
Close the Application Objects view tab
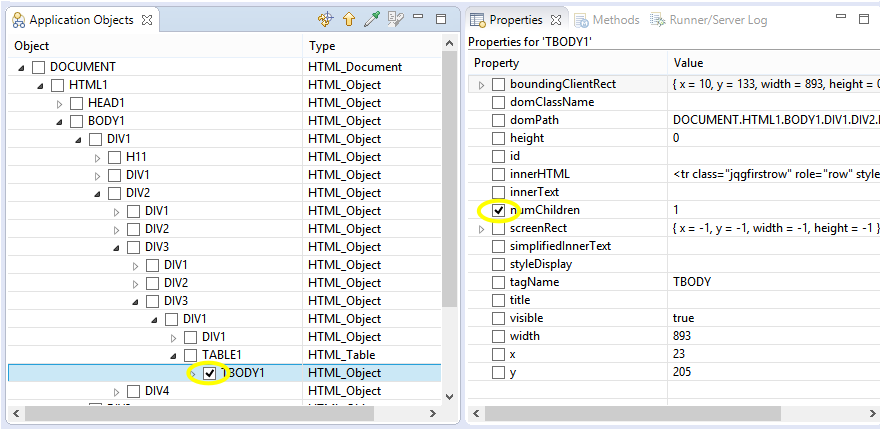(x=145, y=20)
